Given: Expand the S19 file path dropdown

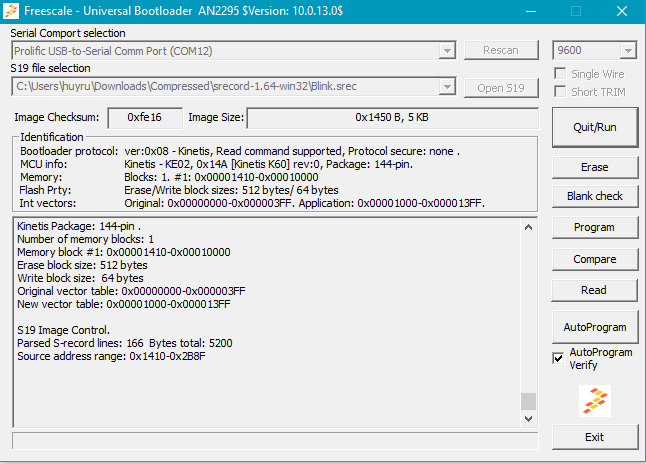Looking at the screenshot, I should point(447,87).
